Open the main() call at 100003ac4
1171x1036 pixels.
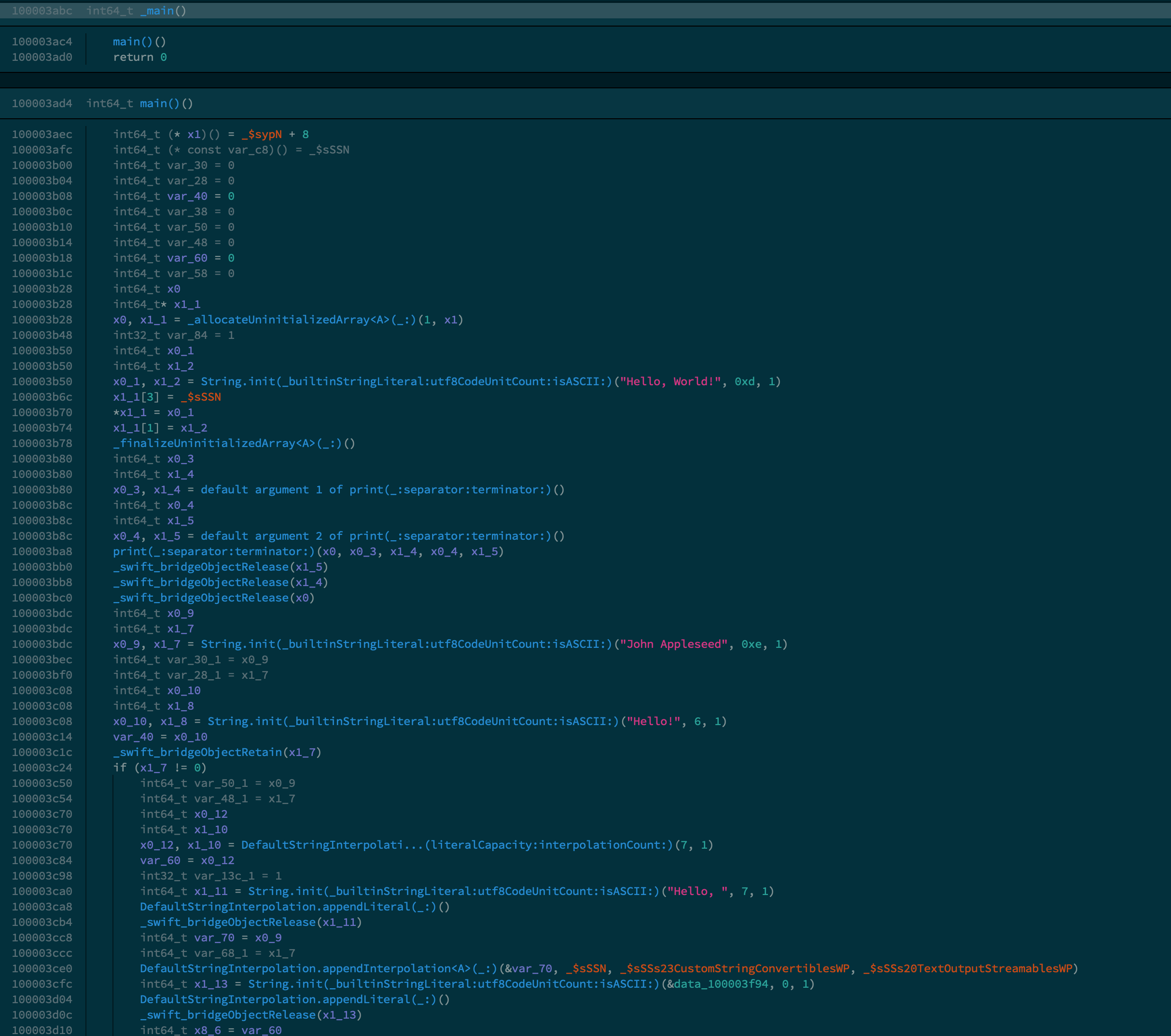pyautogui.click(x=133, y=42)
